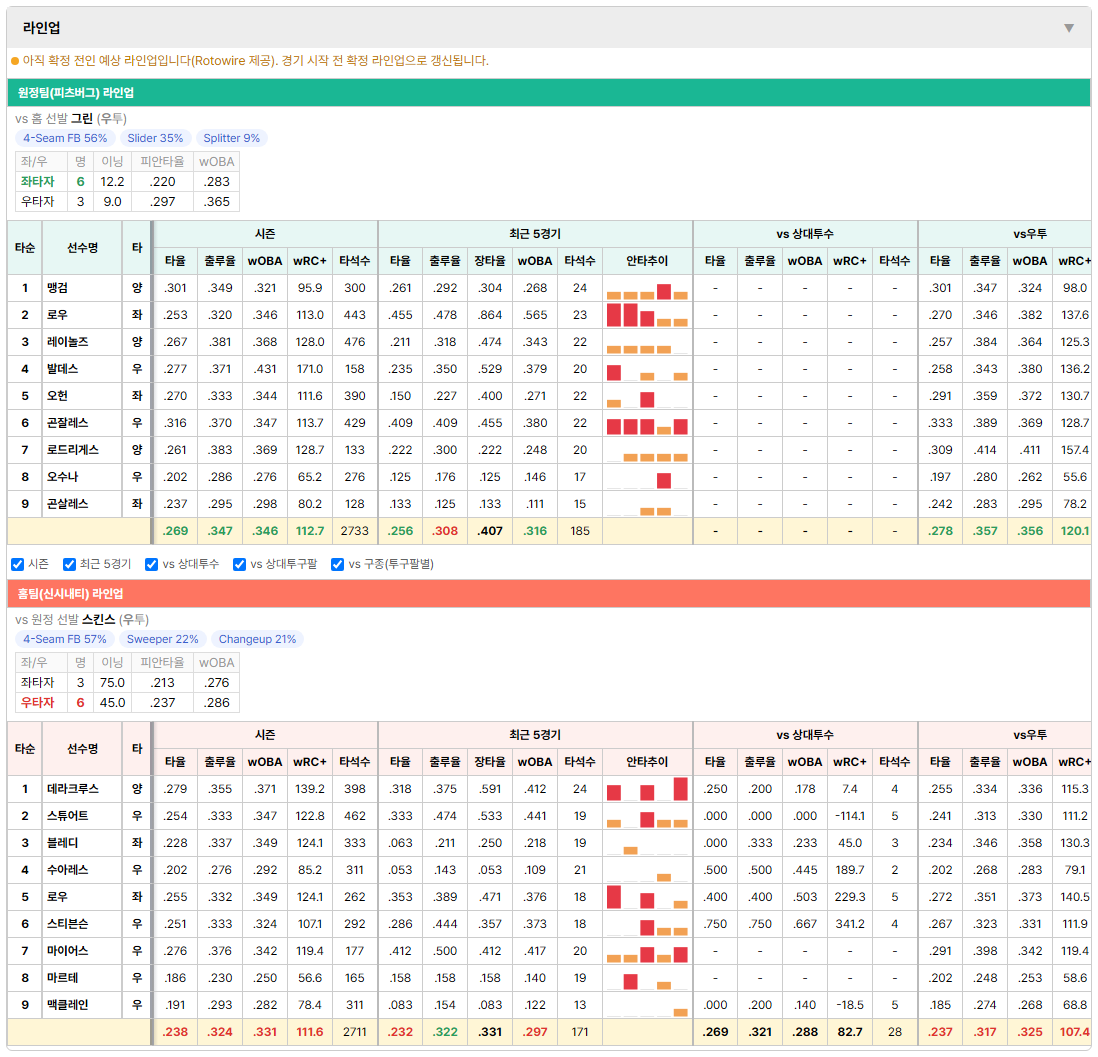Screen dimensions: 1098x1057
Task: Select the Sweeper 22% pitch tag
Action: 162,639
